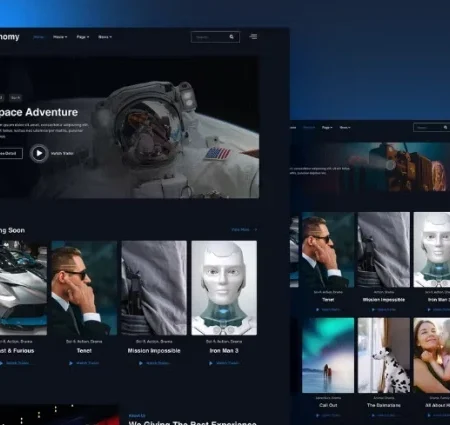
Task: Click play icon under Iron Man 3 in right page
Action: pyautogui.click(x=429, y=310)
